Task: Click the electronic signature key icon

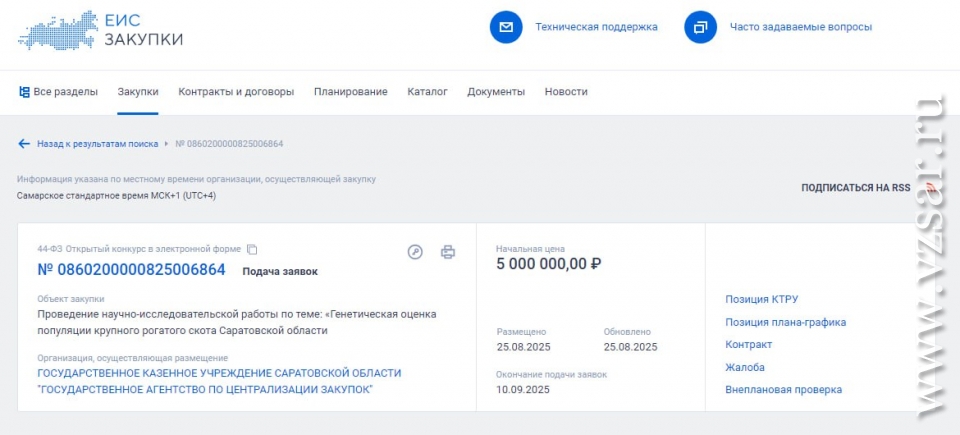Action: [415, 252]
